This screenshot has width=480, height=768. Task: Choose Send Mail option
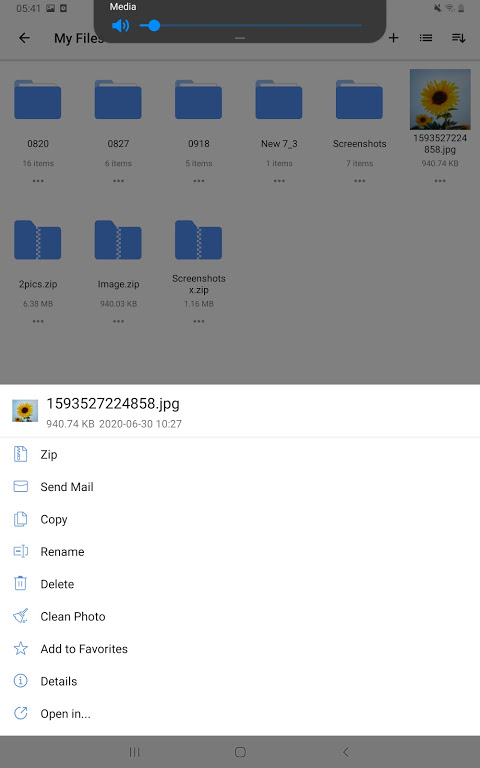(x=240, y=487)
